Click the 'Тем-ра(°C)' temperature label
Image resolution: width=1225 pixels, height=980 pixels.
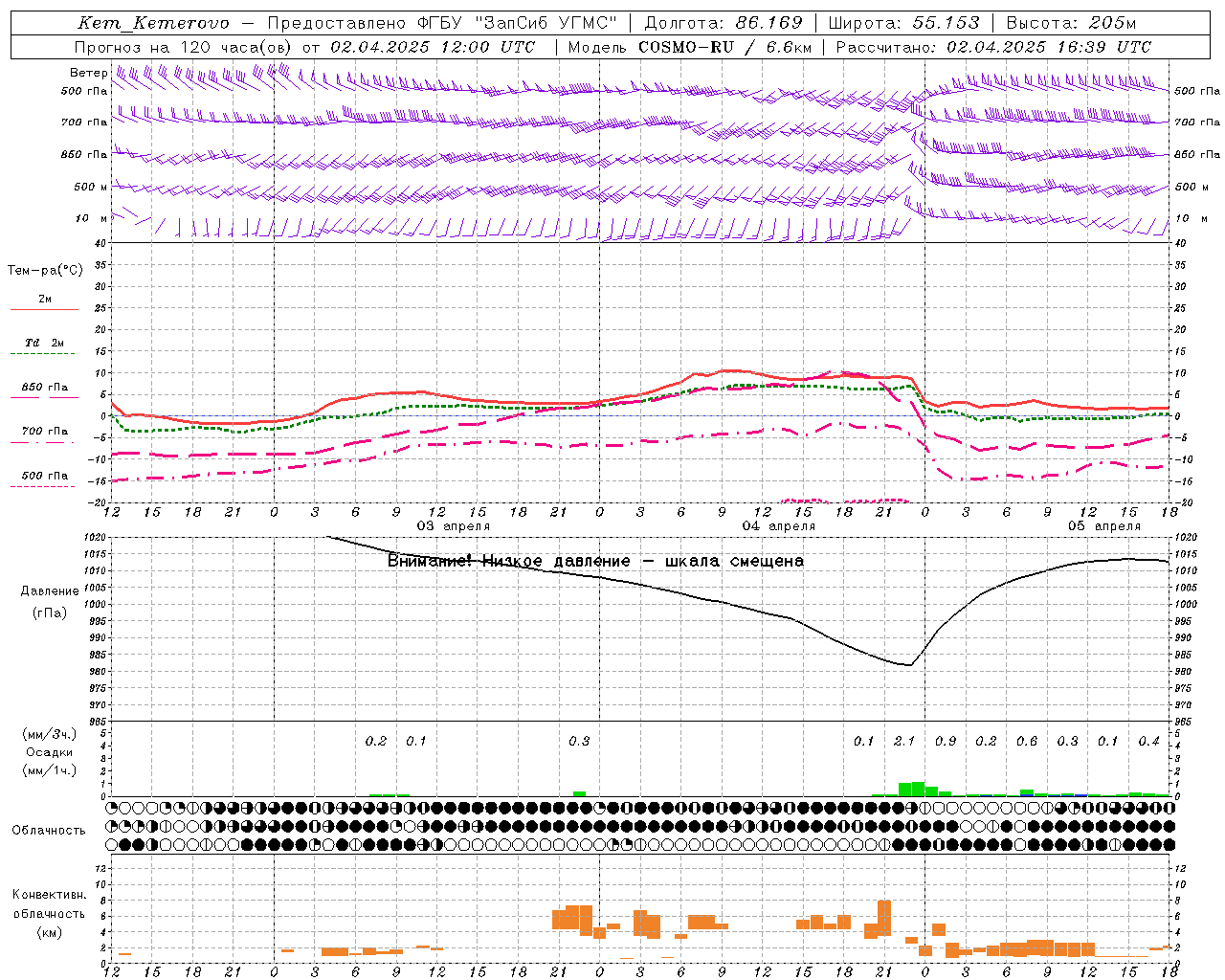(45, 271)
